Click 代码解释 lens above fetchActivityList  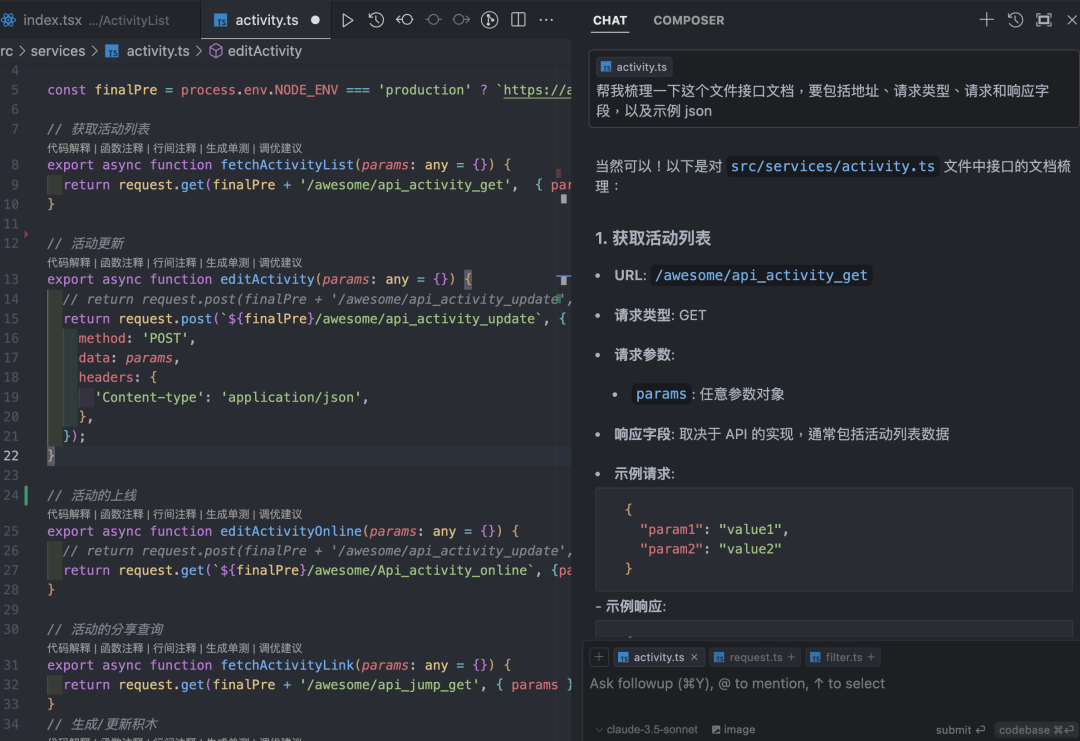pyautogui.click(x=68, y=148)
